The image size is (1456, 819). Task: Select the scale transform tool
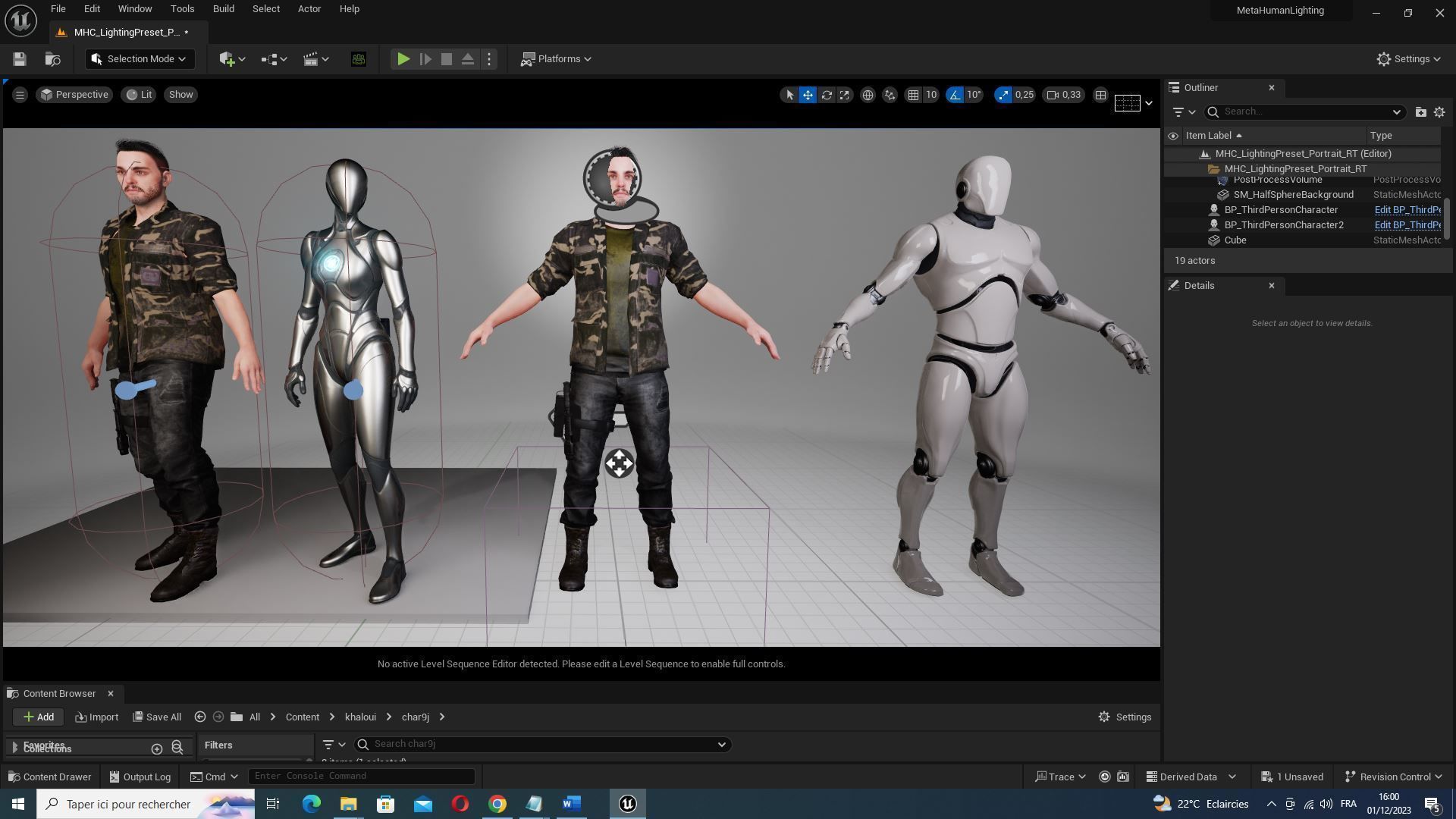tap(844, 95)
